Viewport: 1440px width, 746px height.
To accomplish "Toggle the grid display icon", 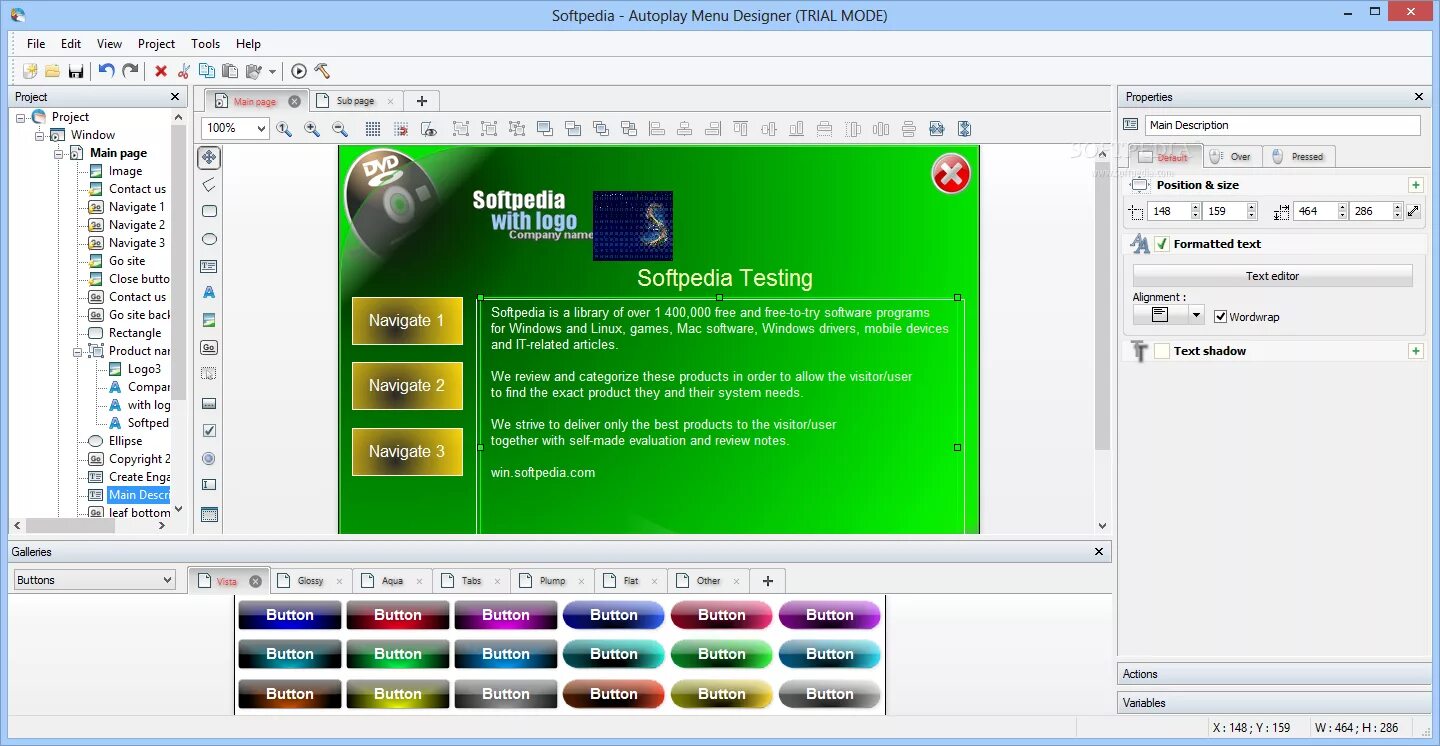I will [x=373, y=128].
